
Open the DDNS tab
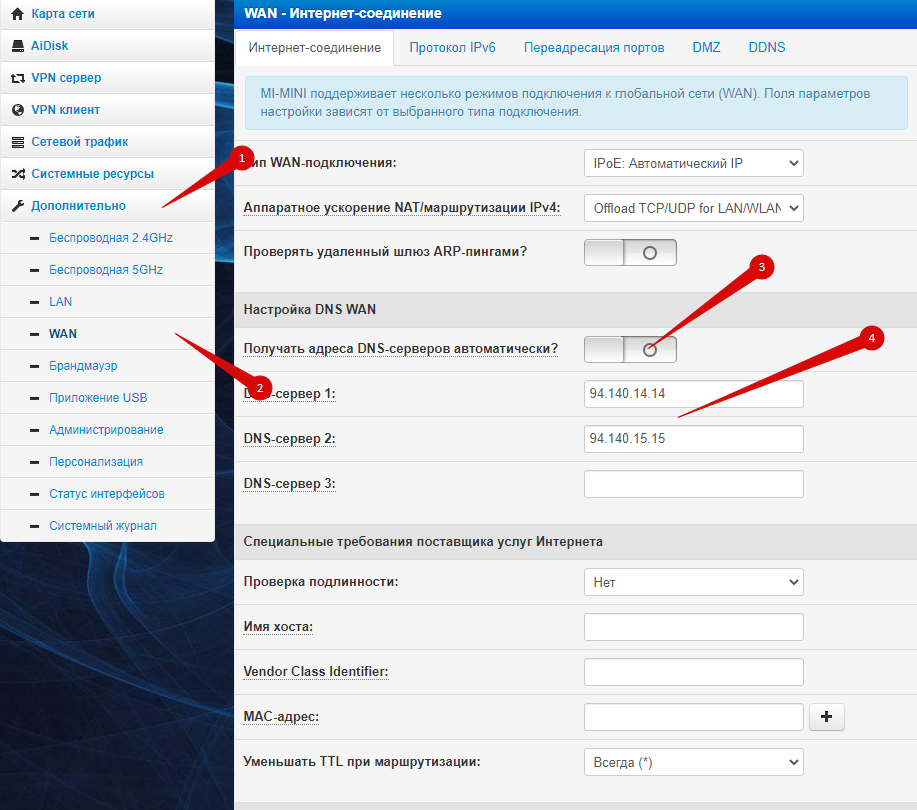(767, 47)
